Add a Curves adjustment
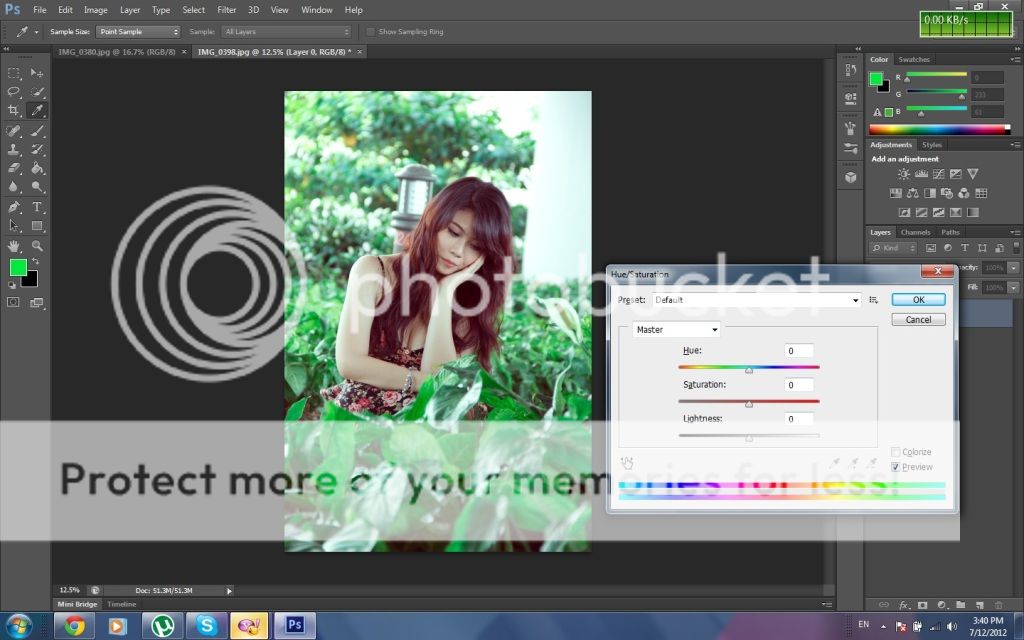This screenshot has width=1024, height=640. pyautogui.click(x=938, y=174)
